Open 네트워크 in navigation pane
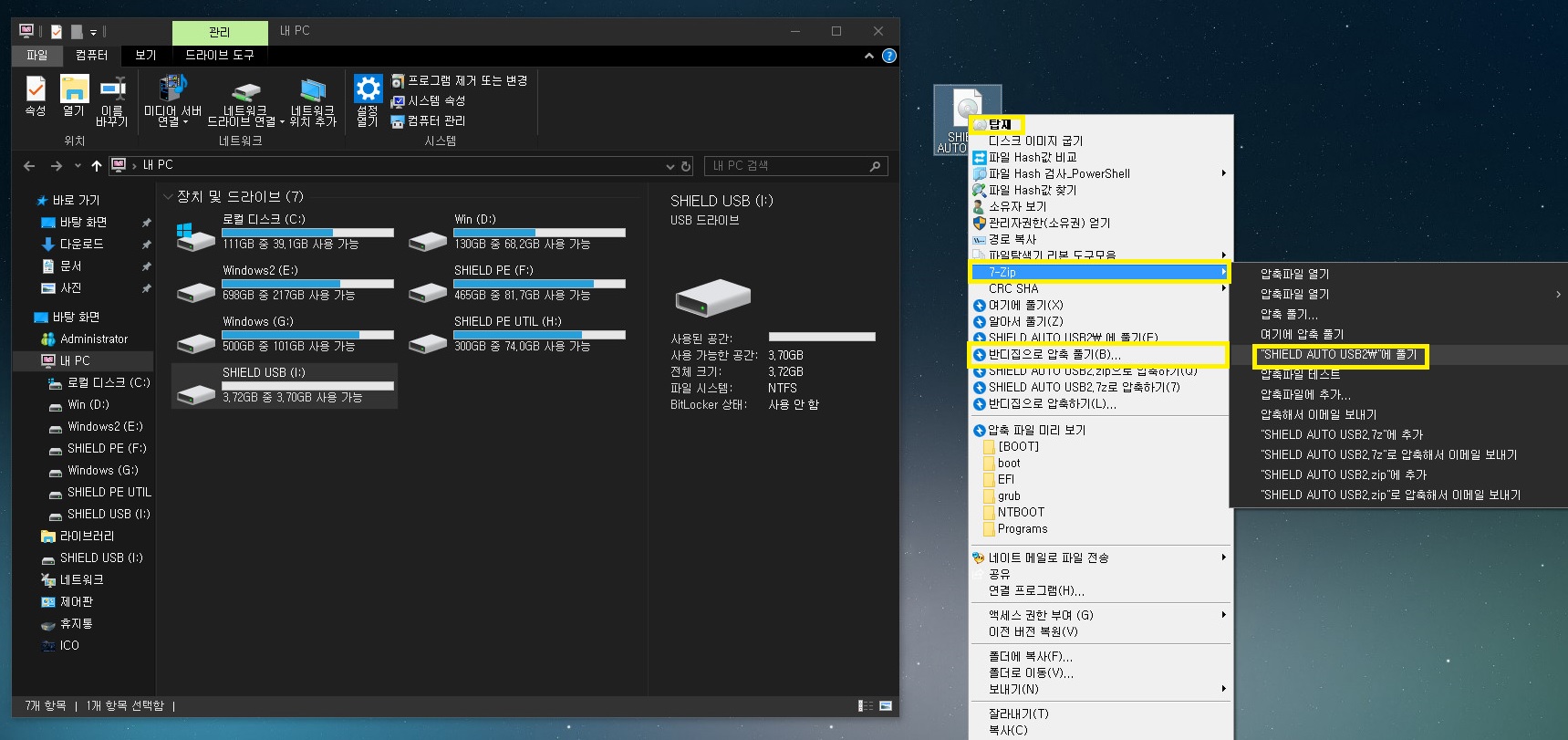 click(81, 579)
